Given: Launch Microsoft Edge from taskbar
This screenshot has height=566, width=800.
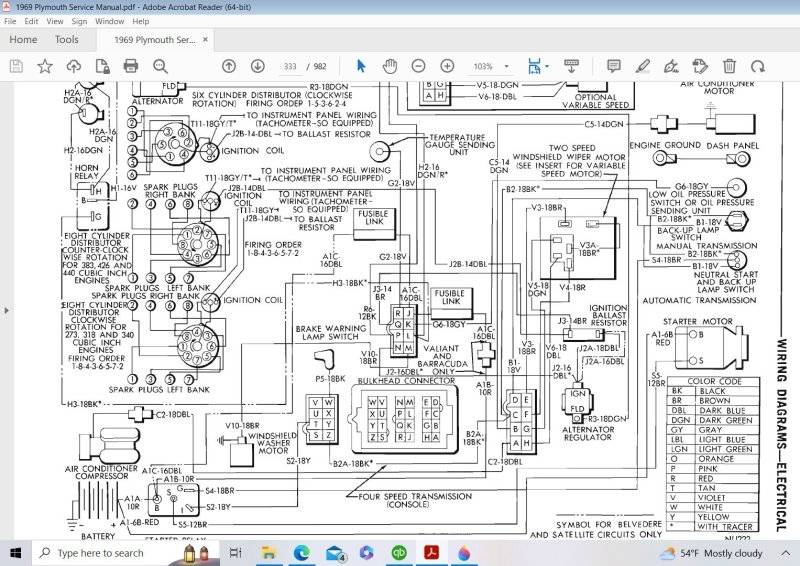Looking at the screenshot, I should tap(302, 553).
